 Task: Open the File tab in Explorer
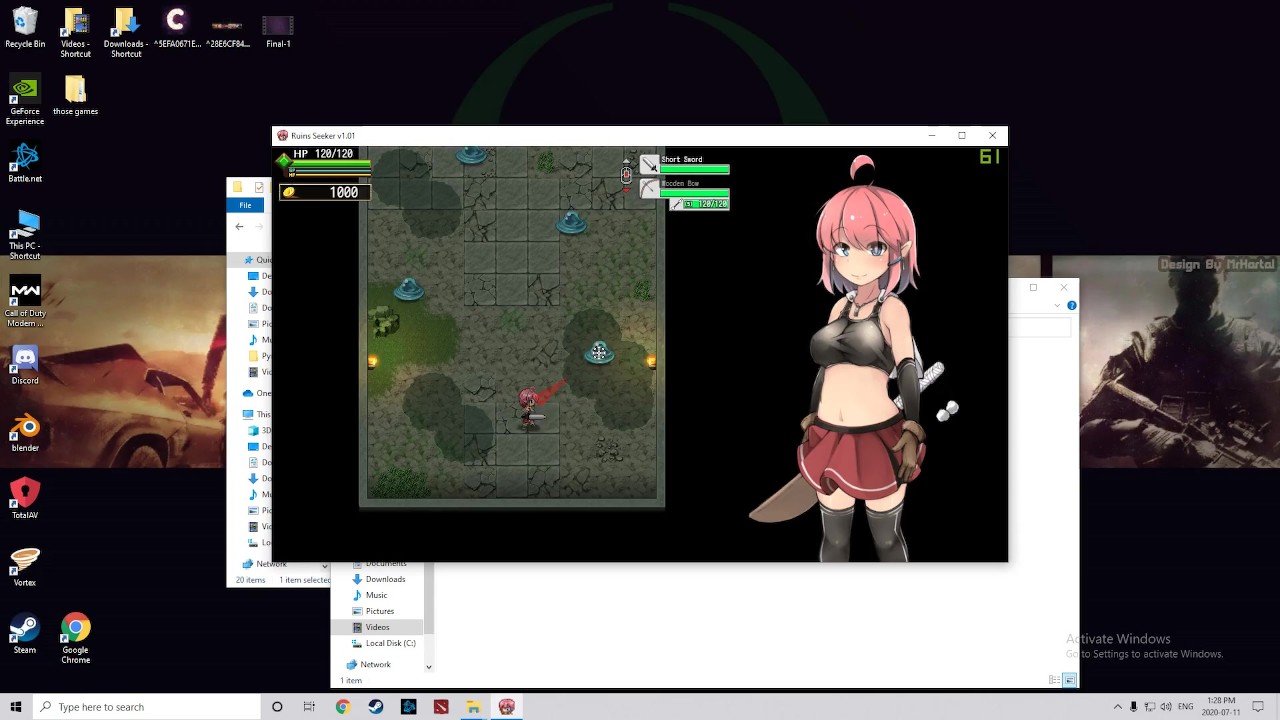tap(245, 205)
